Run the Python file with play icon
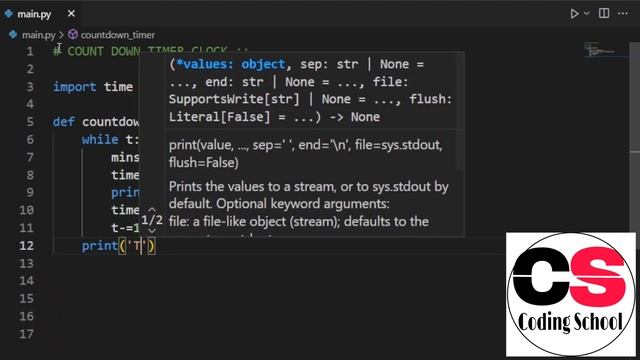640x360 pixels. pyautogui.click(x=574, y=13)
